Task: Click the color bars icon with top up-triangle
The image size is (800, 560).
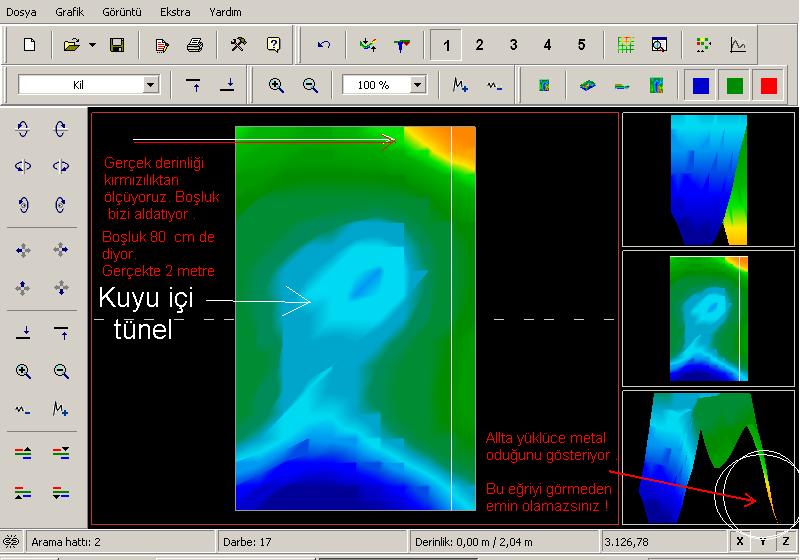Action: 23,453
